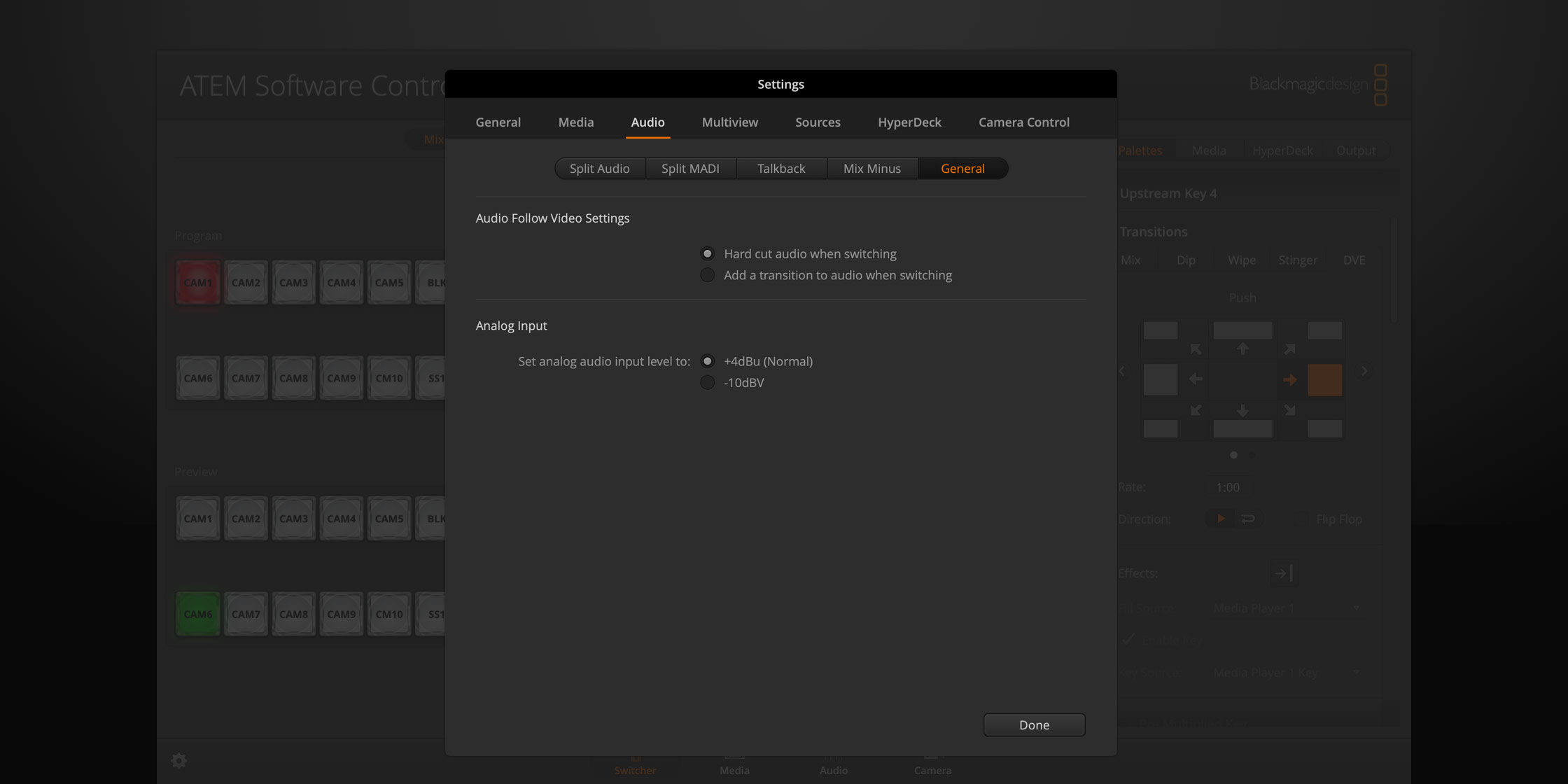This screenshot has height=784, width=1568.
Task: Click the transition rate 1:00 field
Action: coord(1227,487)
